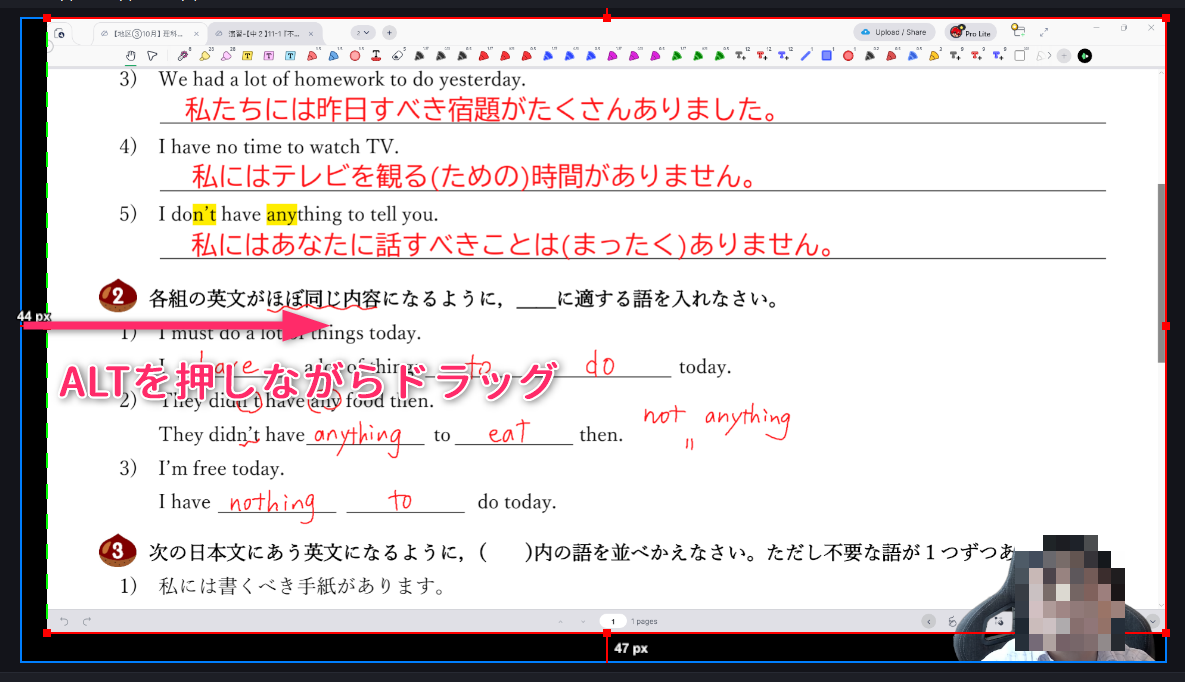The width and height of the screenshot is (1185, 682).
Task: Select the blue line drawing tool
Action: click(x=806, y=56)
